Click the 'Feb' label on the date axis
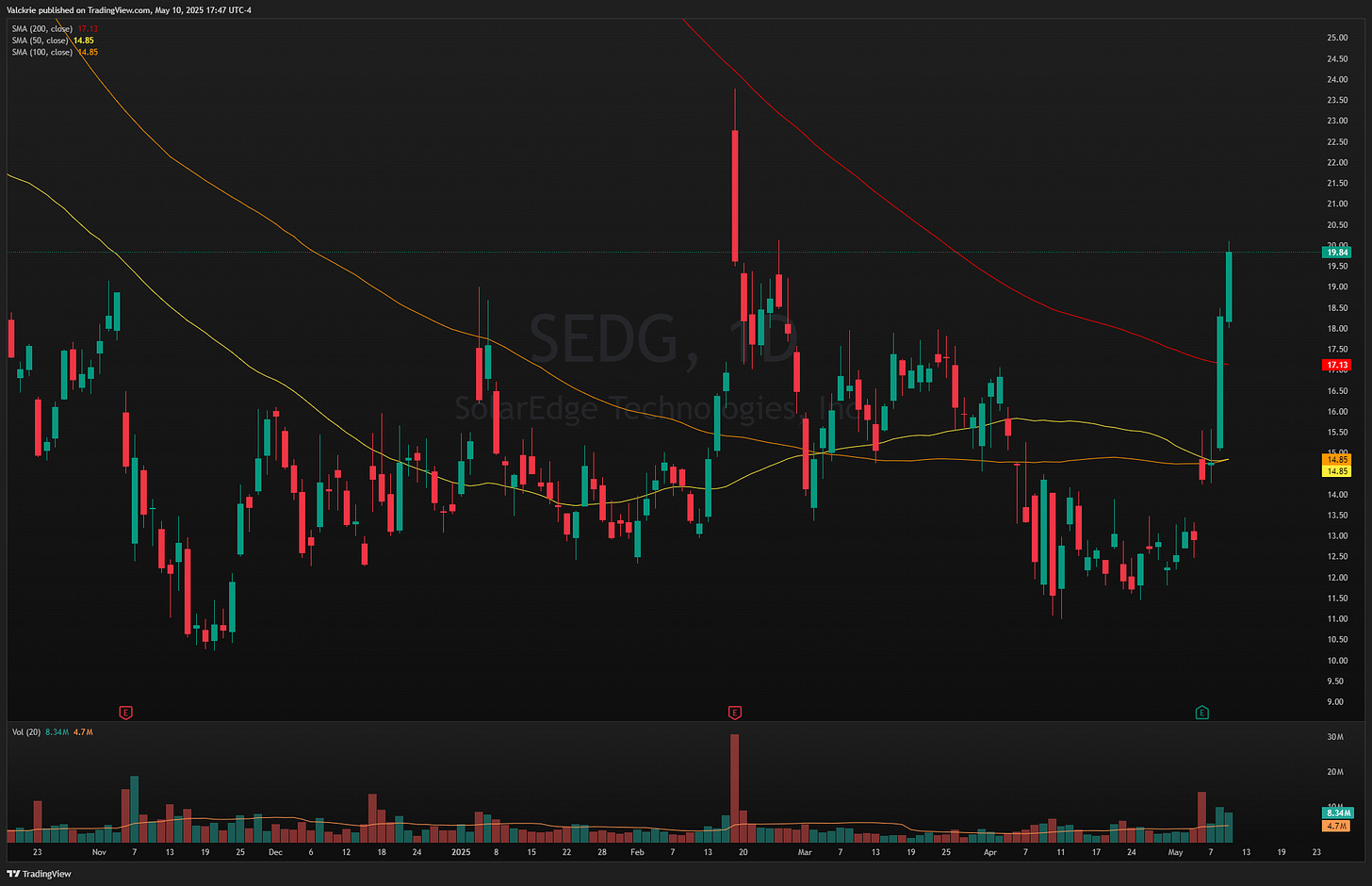The height and width of the screenshot is (886, 1372). (637, 852)
